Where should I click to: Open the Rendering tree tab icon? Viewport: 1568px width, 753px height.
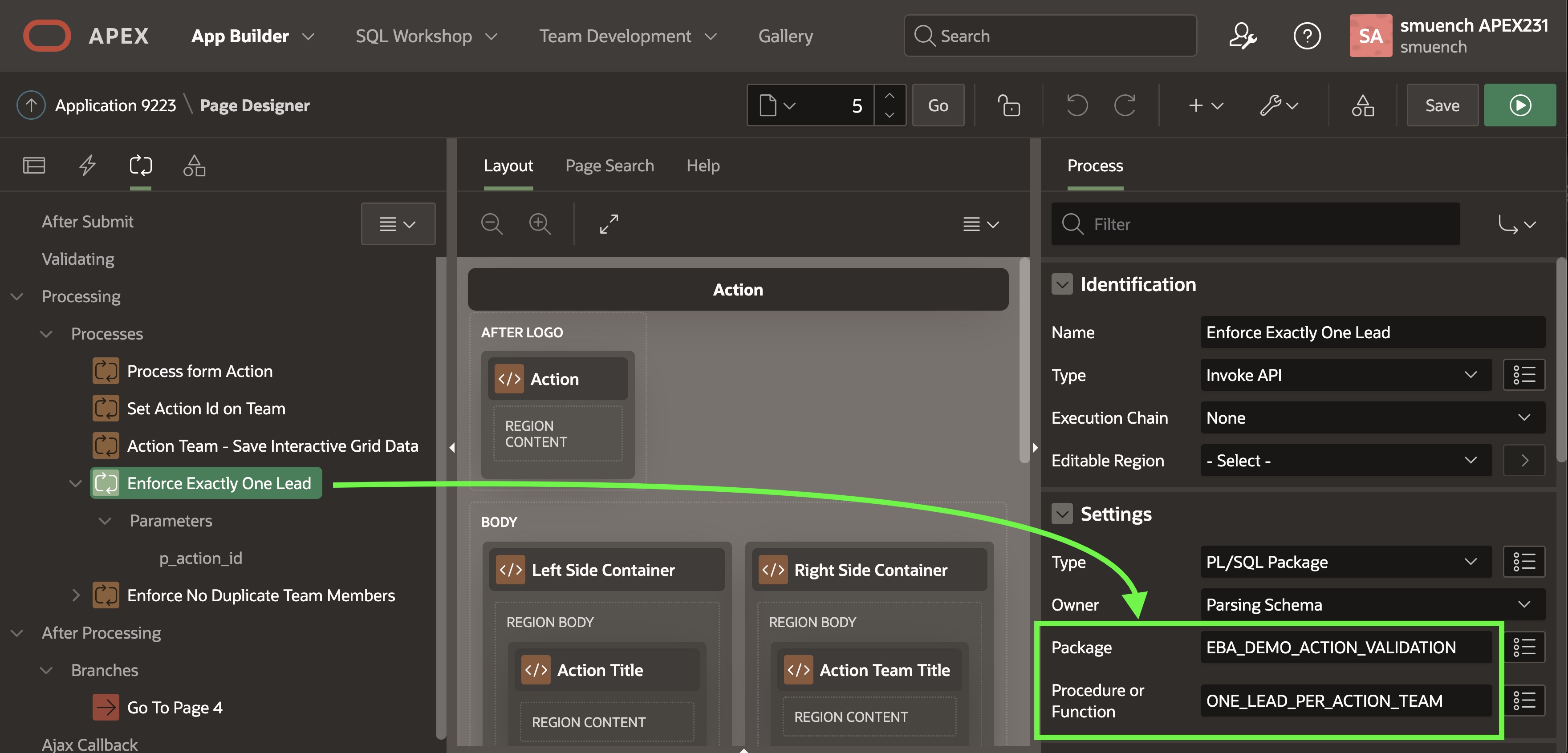tap(33, 166)
